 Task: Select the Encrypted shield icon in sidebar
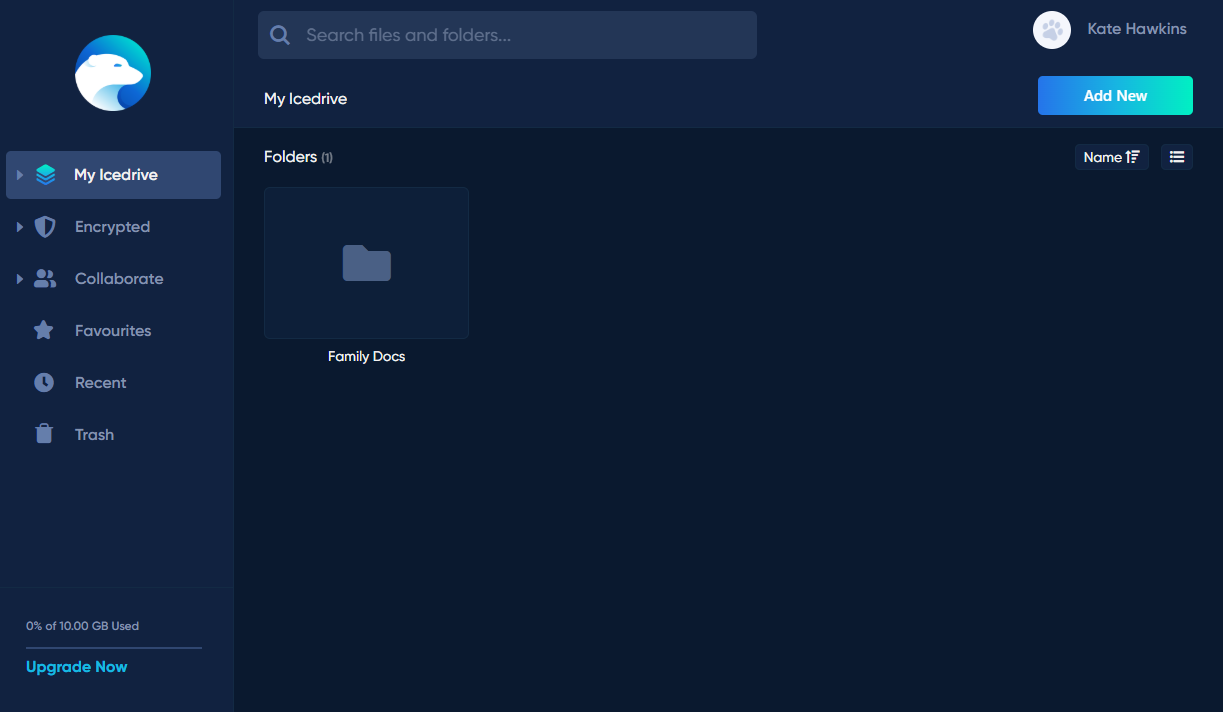(x=45, y=226)
